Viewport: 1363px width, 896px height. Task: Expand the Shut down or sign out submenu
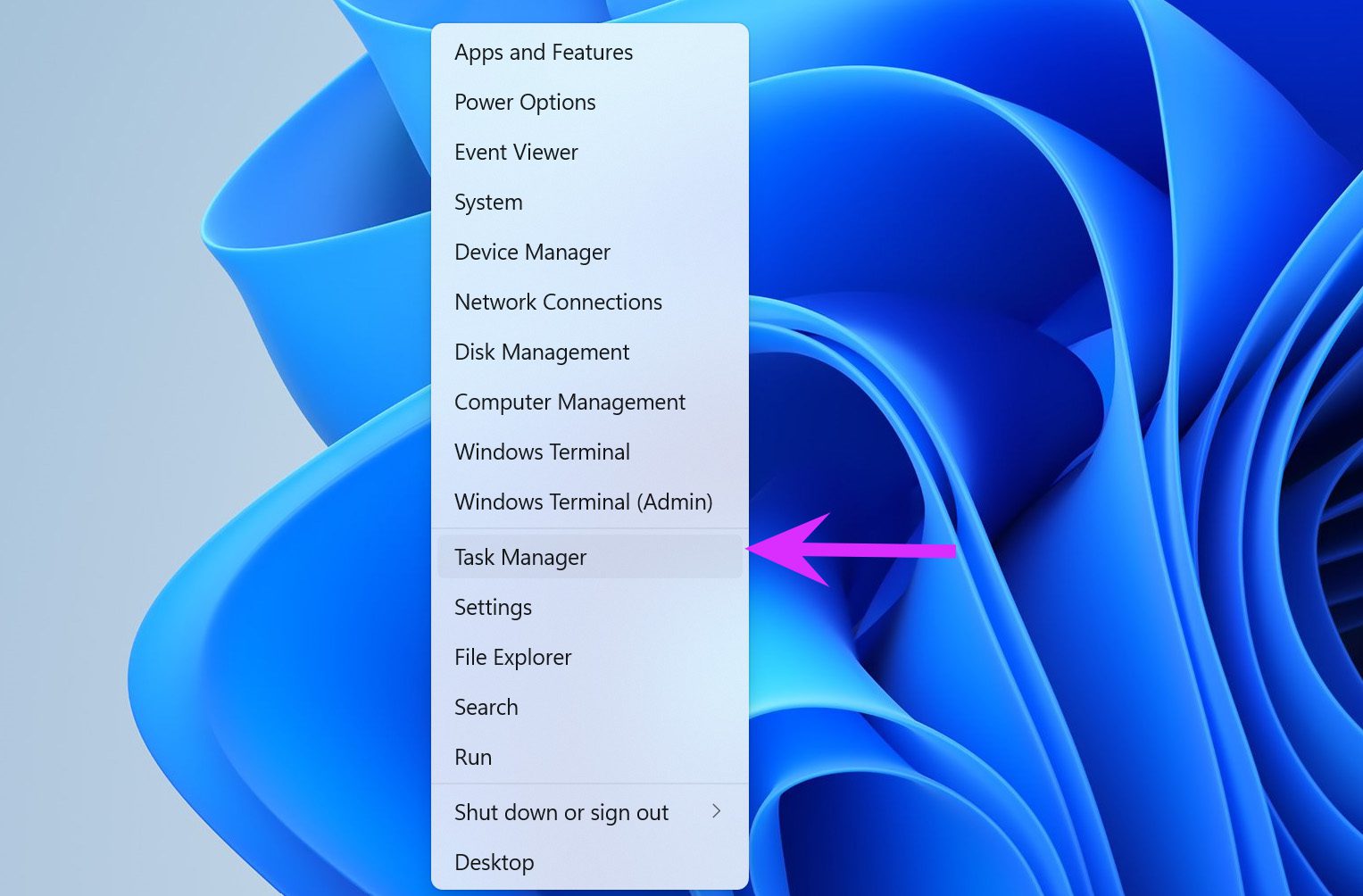pos(717,812)
